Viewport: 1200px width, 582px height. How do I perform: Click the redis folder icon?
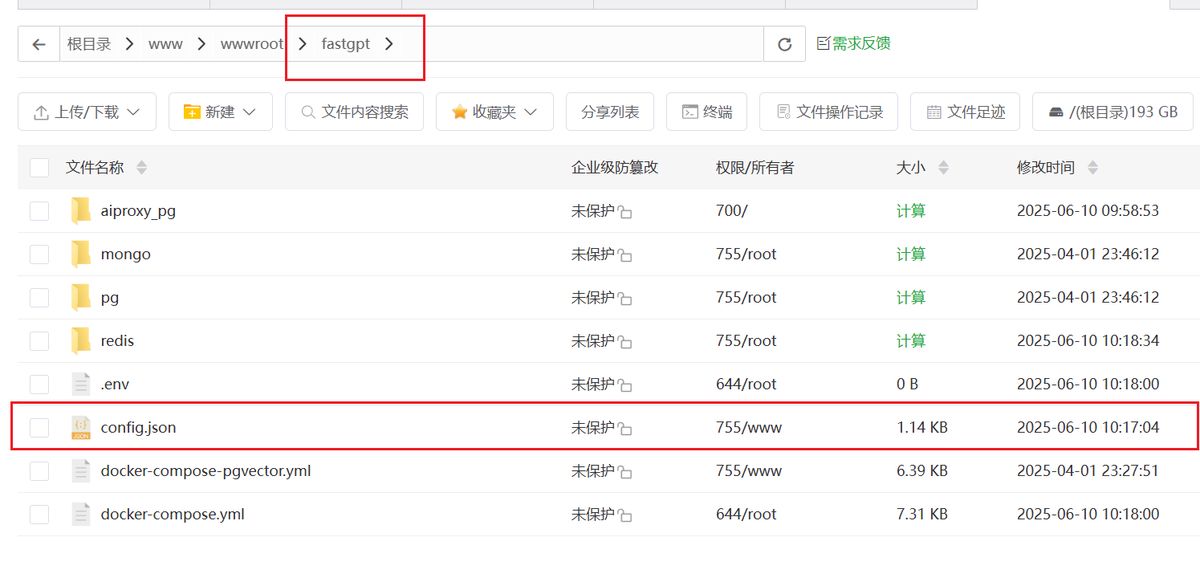[81, 341]
